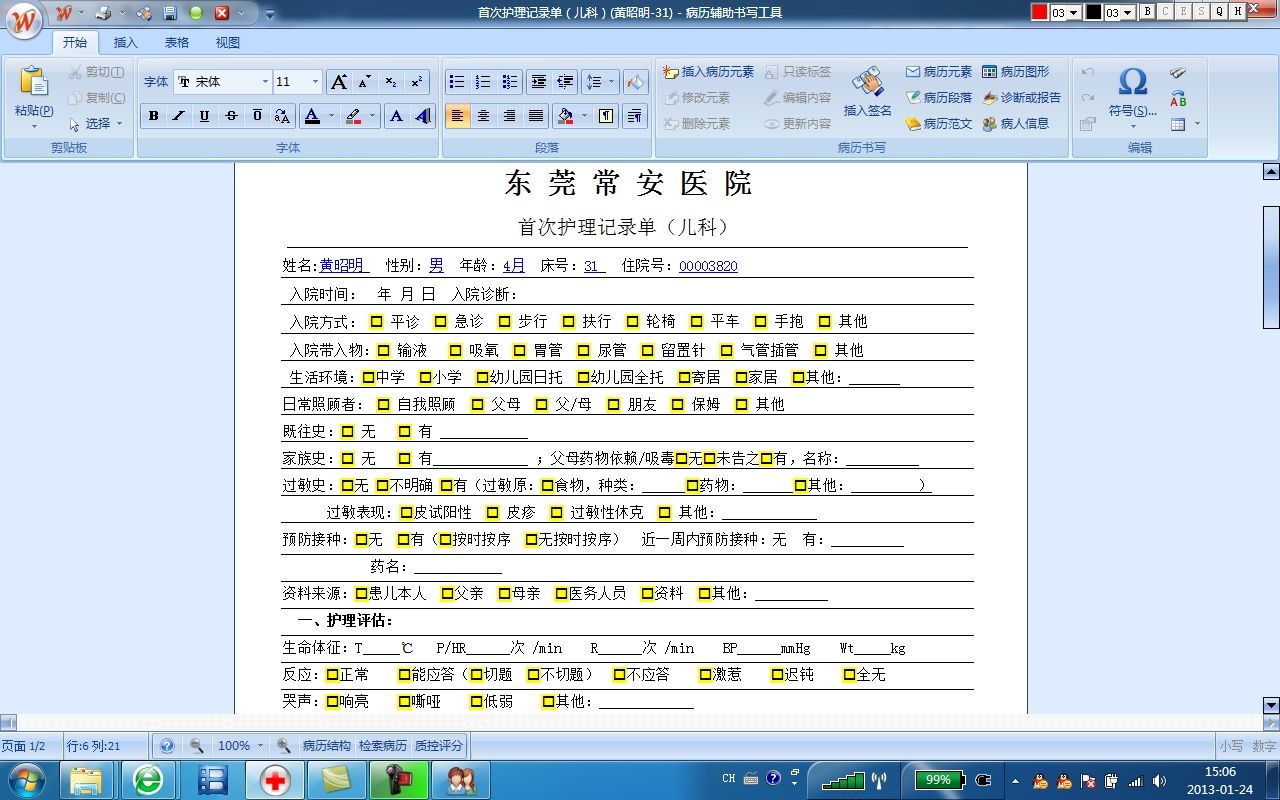Apply superscript formatting
Screen dimensions: 1280x800
(417, 82)
